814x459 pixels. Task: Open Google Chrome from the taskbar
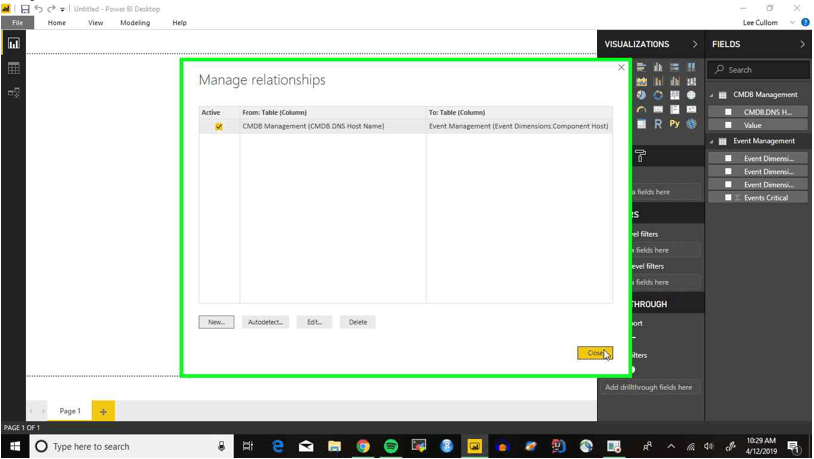363,446
